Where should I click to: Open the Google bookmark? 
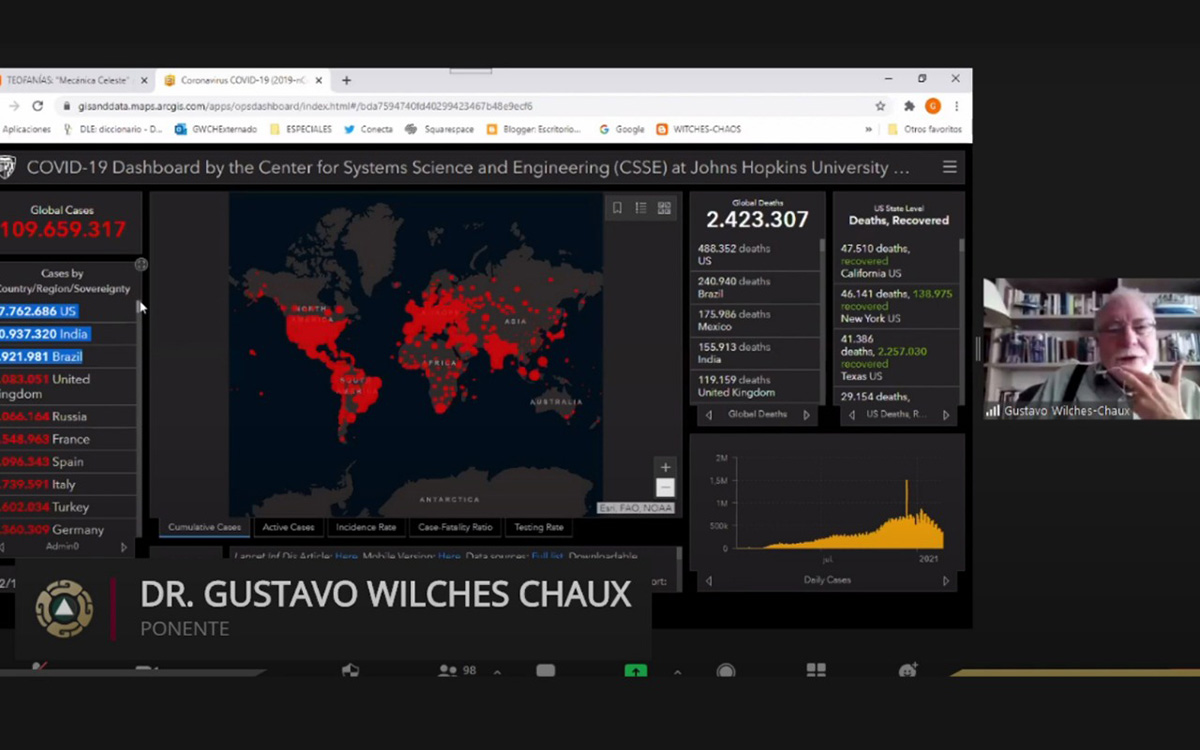click(x=621, y=129)
